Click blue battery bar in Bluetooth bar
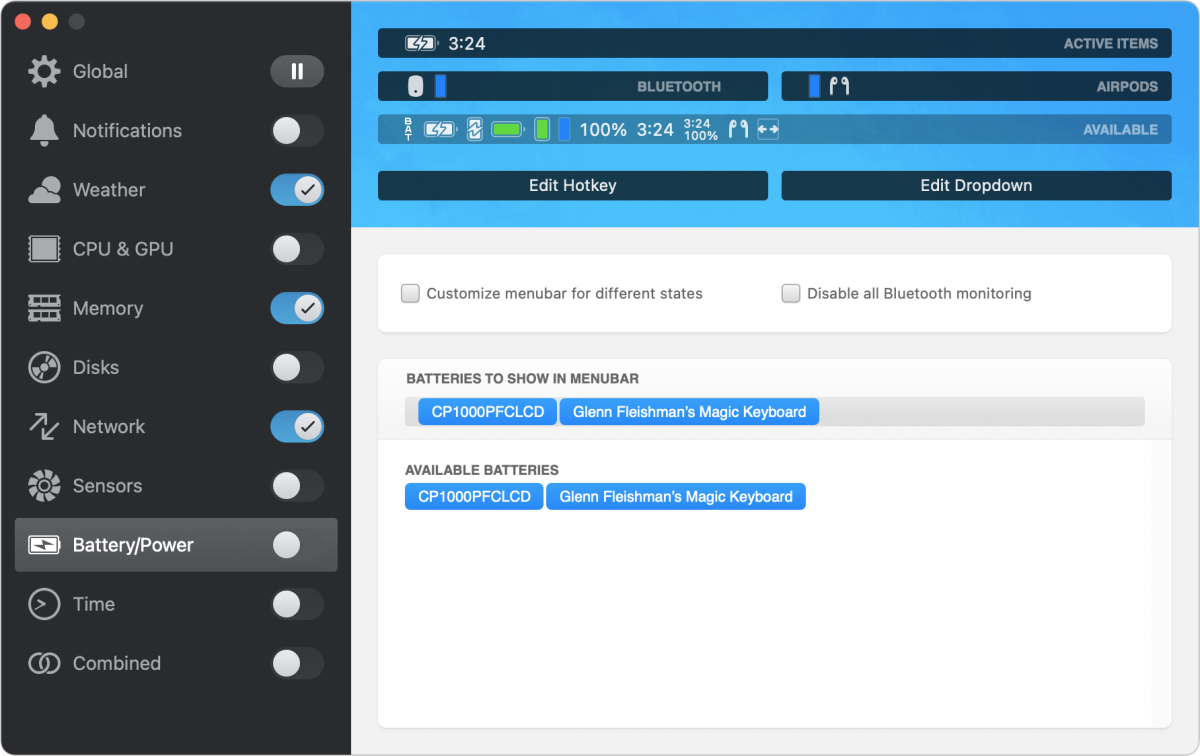This screenshot has width=1200, height=756. coord(441,86)
